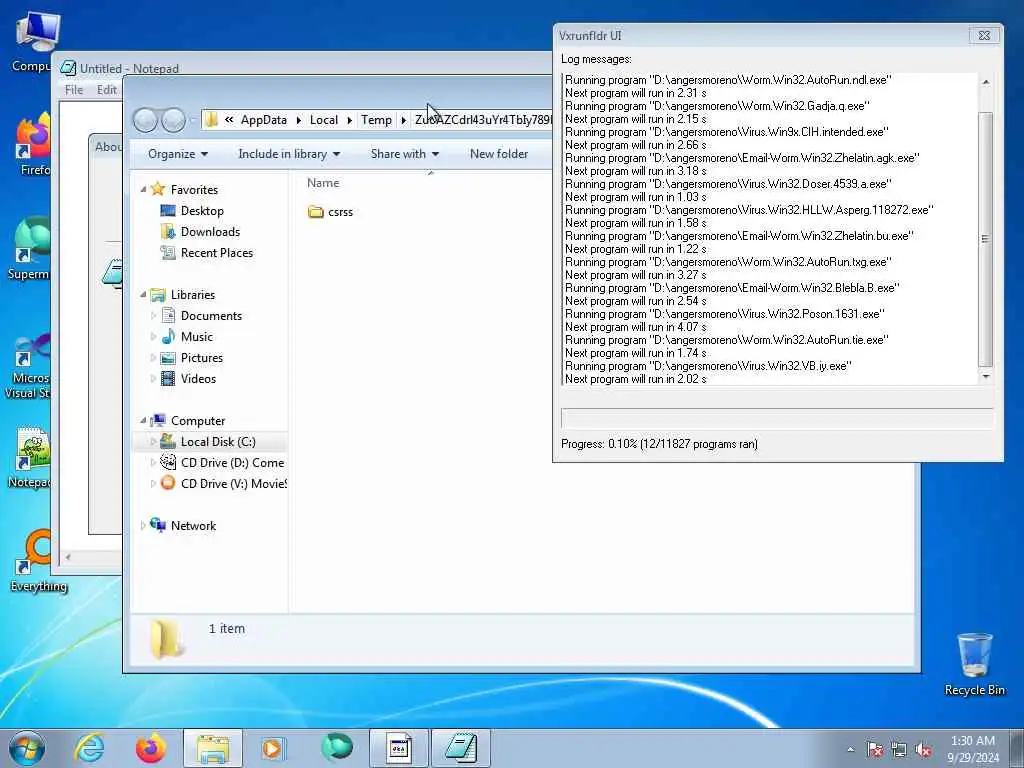Select Desktop in Favorites
1024x768 pixels.
point(202,211)
